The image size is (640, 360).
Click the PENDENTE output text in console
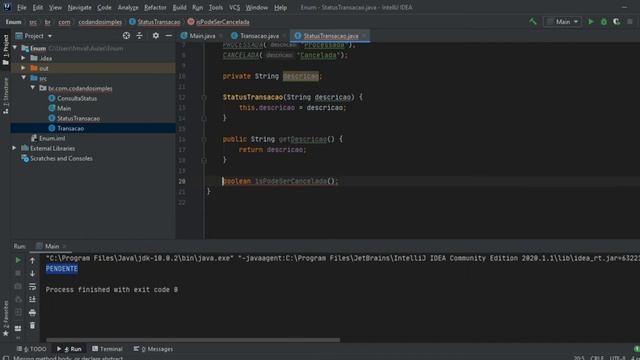coord(62,269)
